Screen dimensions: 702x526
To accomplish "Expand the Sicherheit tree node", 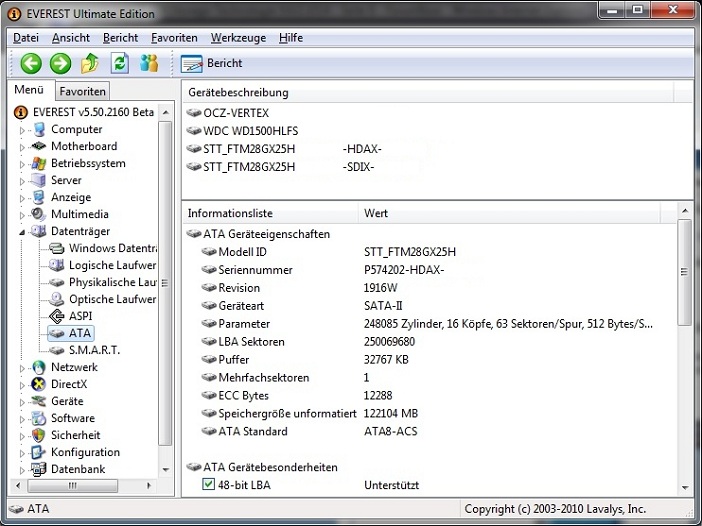I will point(22,436).
